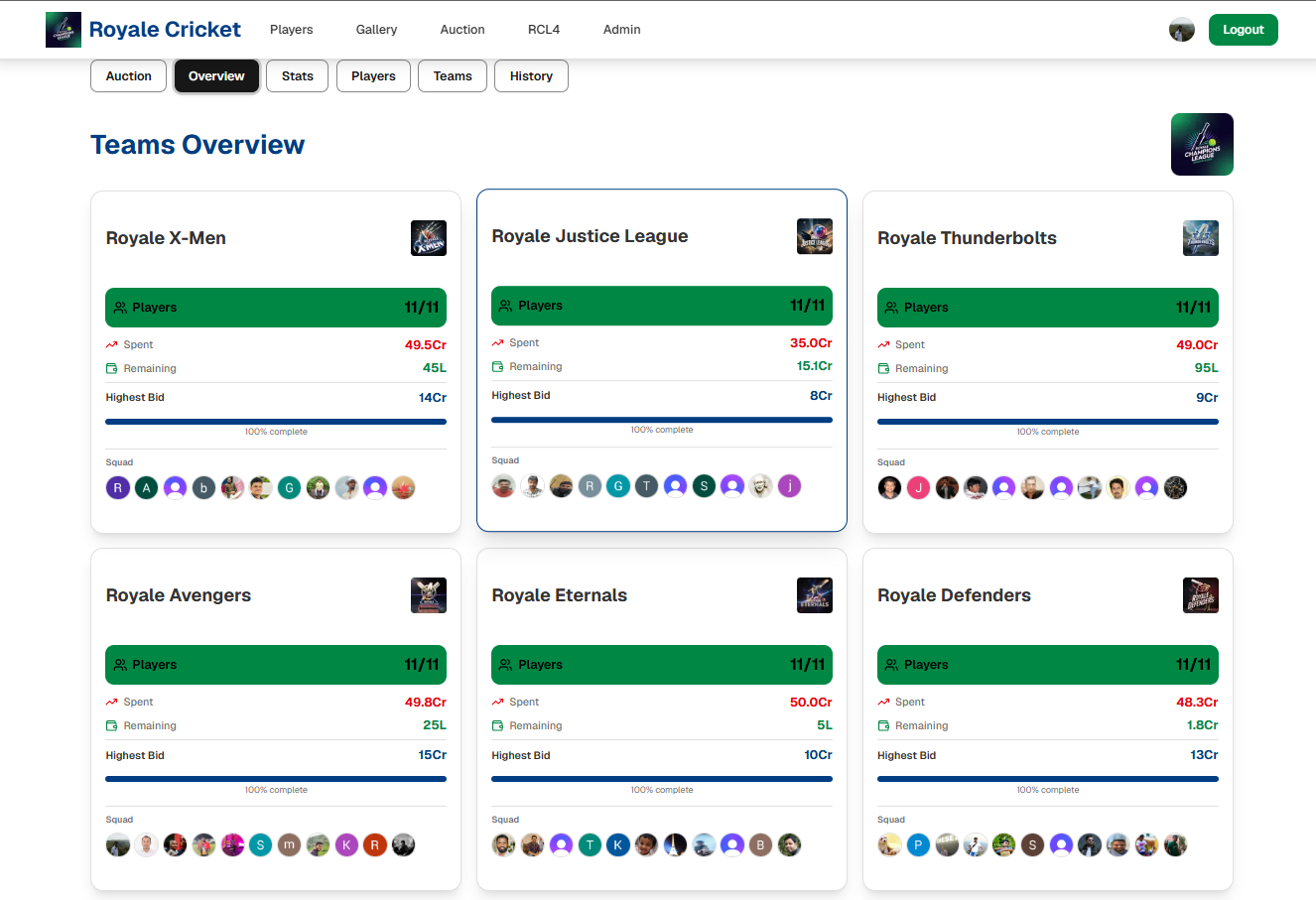Click the green A avatar in X-Men squad
Screen dimensions: 1316x900
coord(147,487)
